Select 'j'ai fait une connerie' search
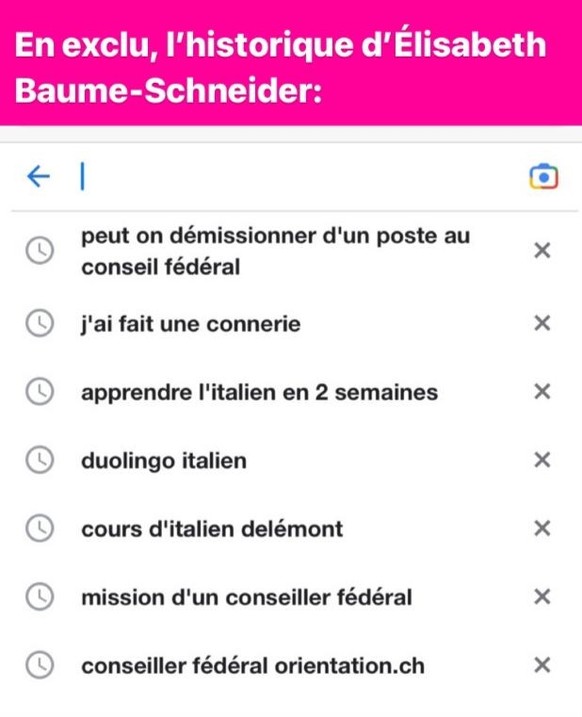The image size is (582, 717). coord(191,324)
